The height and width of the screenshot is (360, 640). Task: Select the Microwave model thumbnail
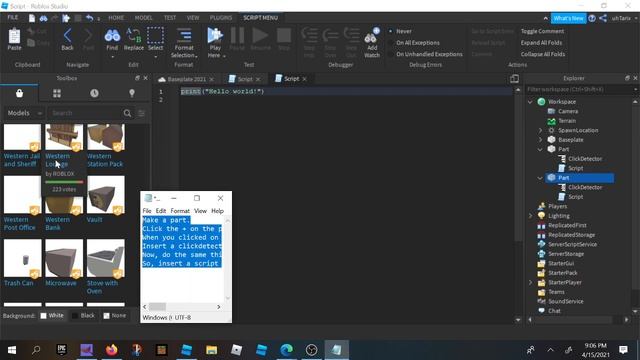click(64, 258)
